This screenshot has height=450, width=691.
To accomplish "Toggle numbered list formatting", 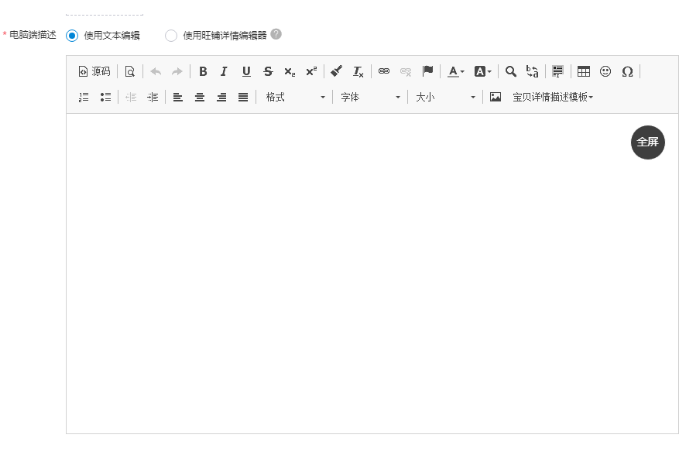I will click(84, 97).
